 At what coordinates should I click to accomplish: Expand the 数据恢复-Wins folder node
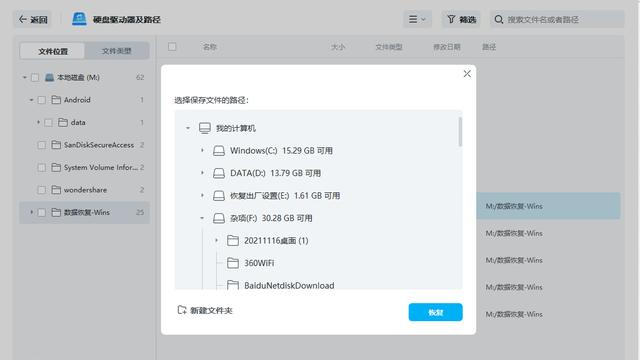(x=31, y=212)
